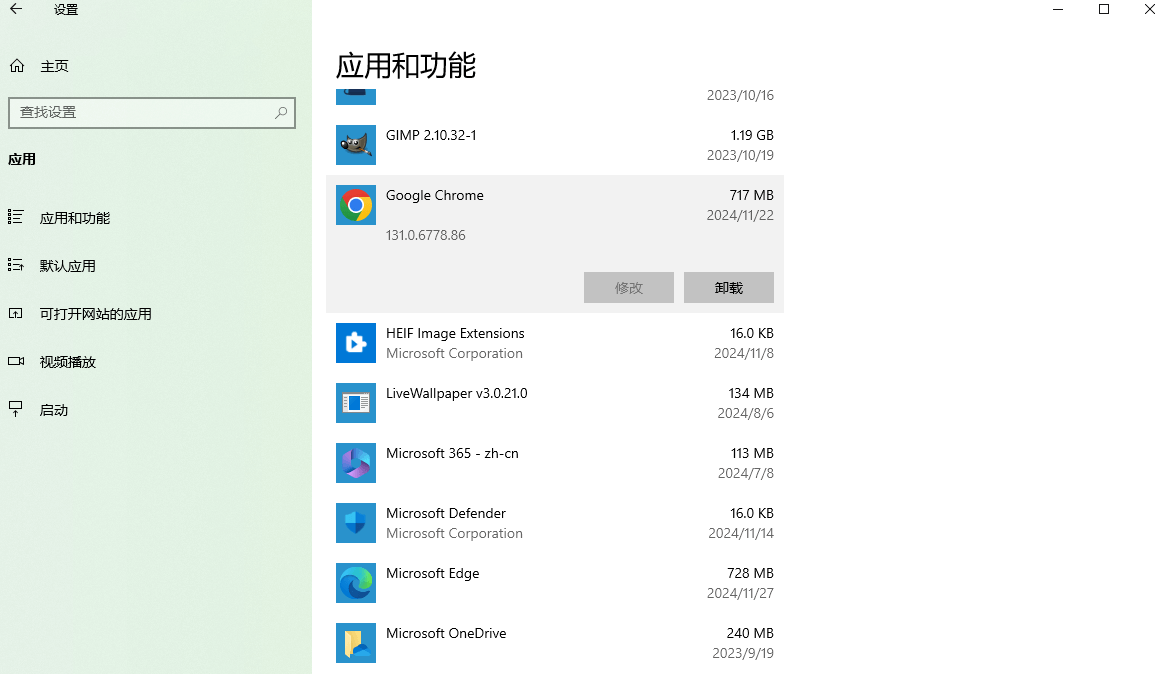Click the 卸载 button for Google Chrome
1161x674 pixels.
click(x=728, y=287)
